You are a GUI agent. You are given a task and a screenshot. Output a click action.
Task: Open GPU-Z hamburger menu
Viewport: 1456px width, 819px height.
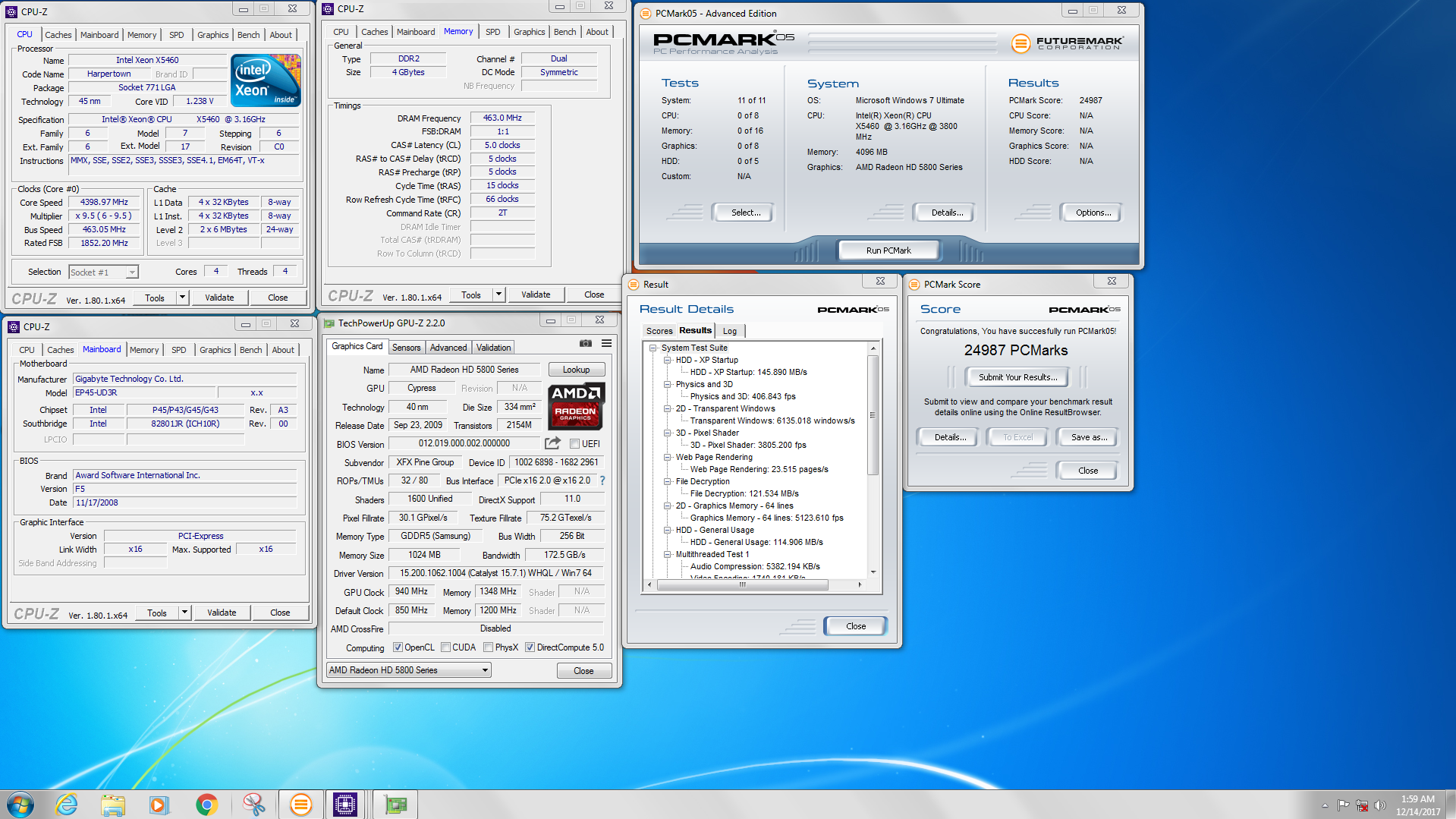click(606, 344)
